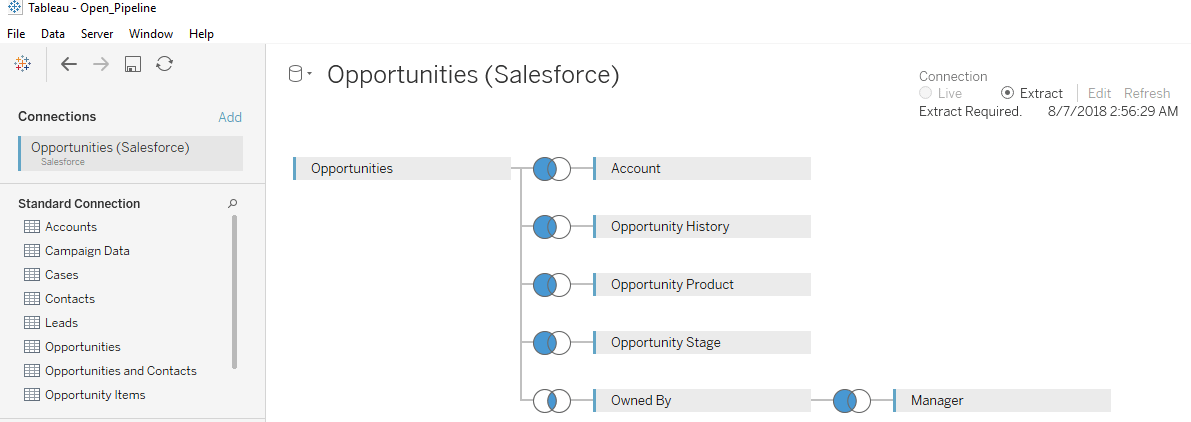Click the table icon next to Campaign Data
This screenshot has height=422, width=1191.
click(31, 250)
